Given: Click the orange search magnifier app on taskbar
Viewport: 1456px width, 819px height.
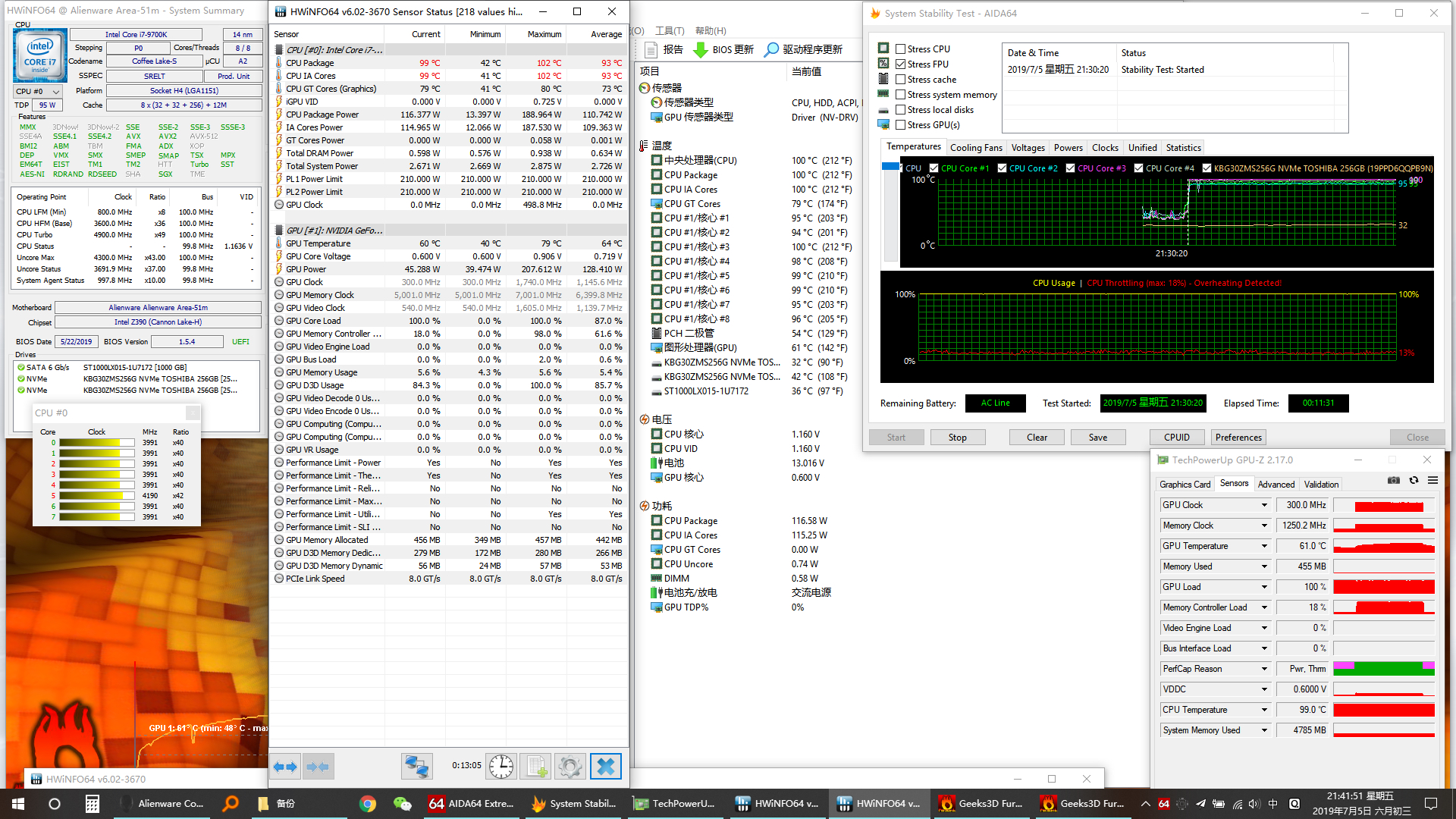Looking at the screenshot, I should click(x=230, y=804).
